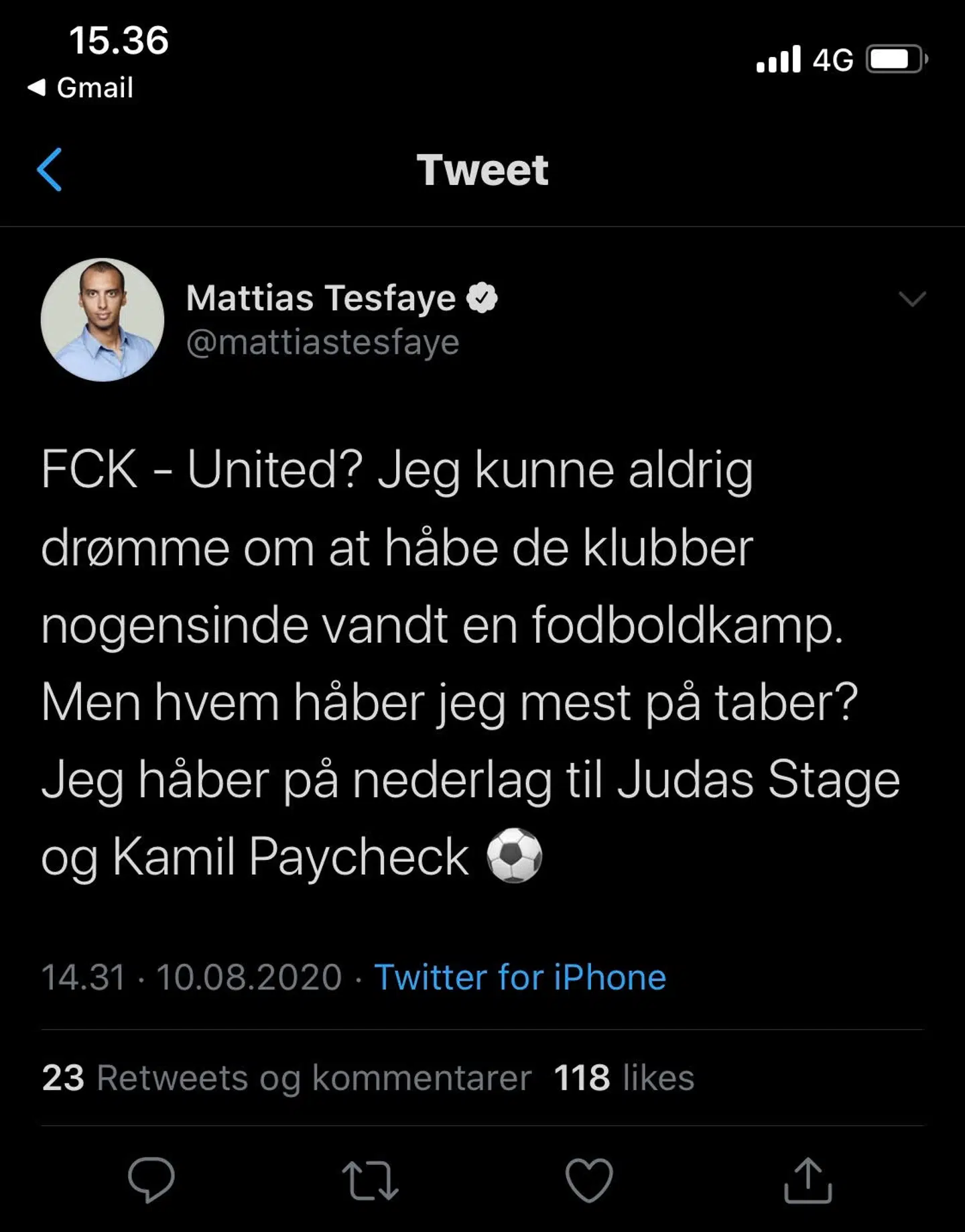Return to Gmail via status bar link
This screenshot has height=1232, width=965.
[x=81, y=88]
